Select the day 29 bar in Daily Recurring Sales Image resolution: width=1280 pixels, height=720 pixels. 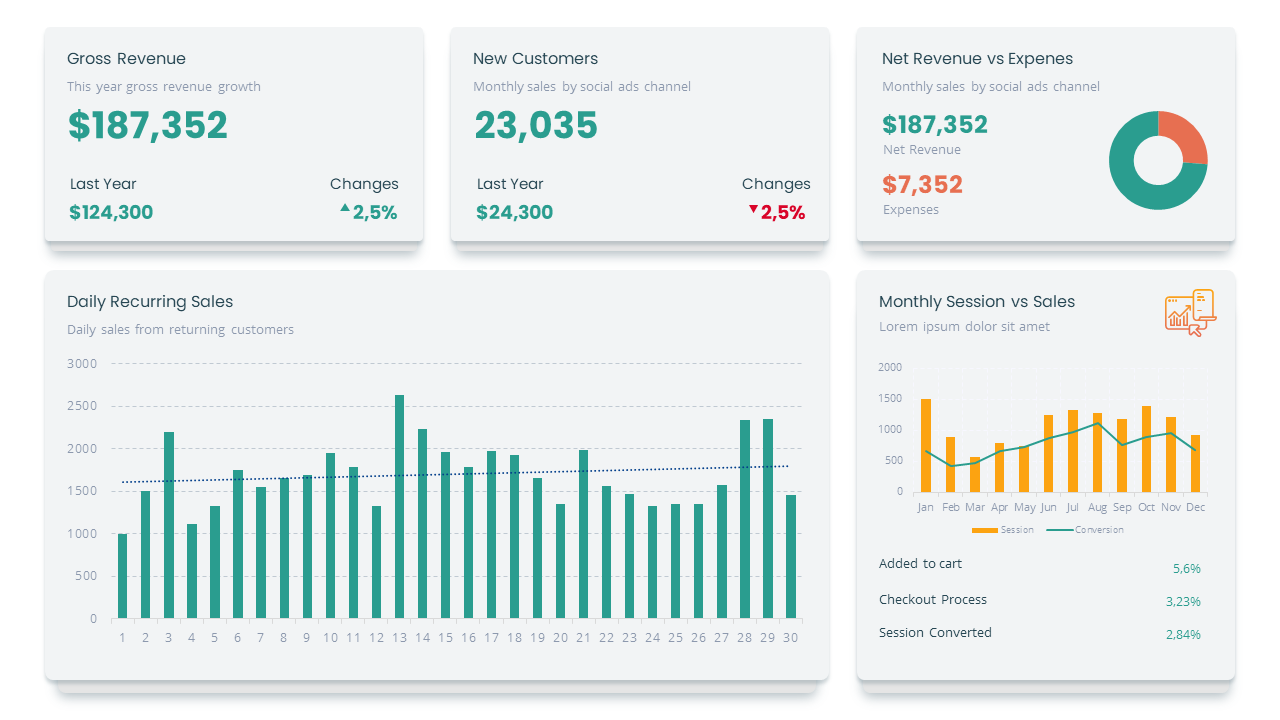click(x=768, y=519)
